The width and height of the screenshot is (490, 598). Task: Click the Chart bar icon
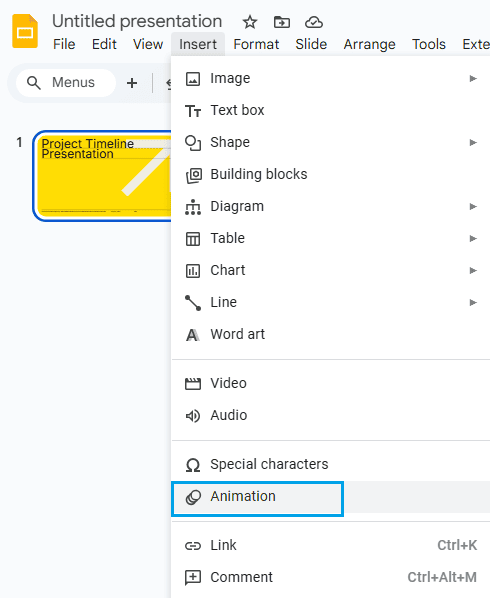click(x=193, y=271)
